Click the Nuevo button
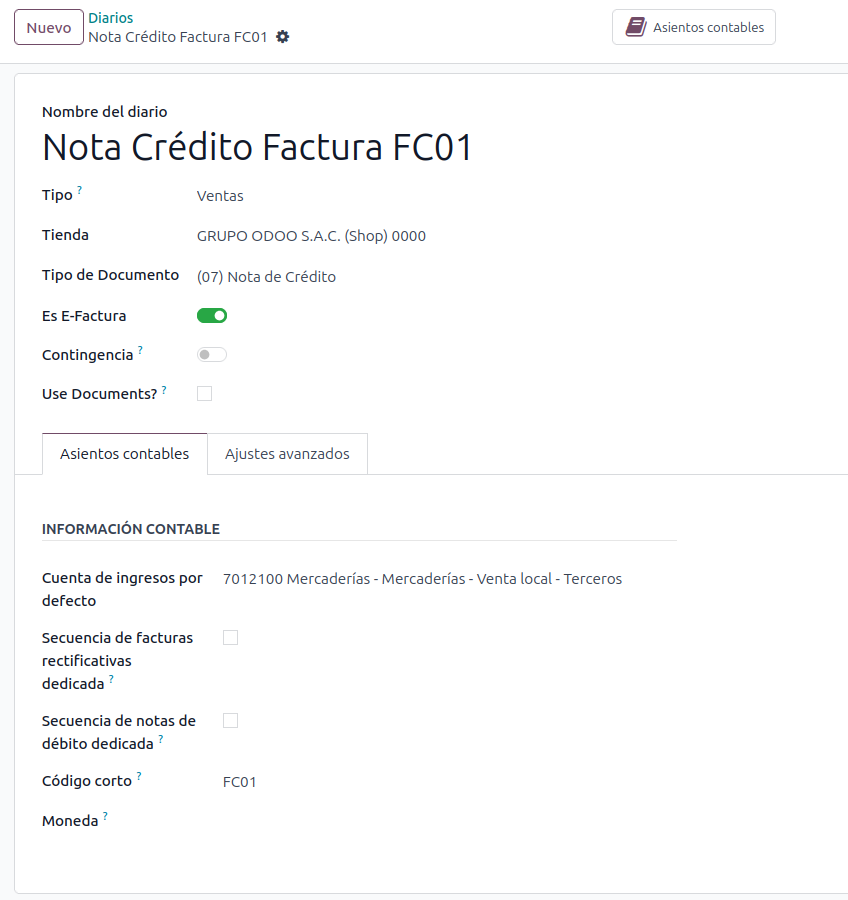Screen dimensions: 848x900 coord(48,28)
